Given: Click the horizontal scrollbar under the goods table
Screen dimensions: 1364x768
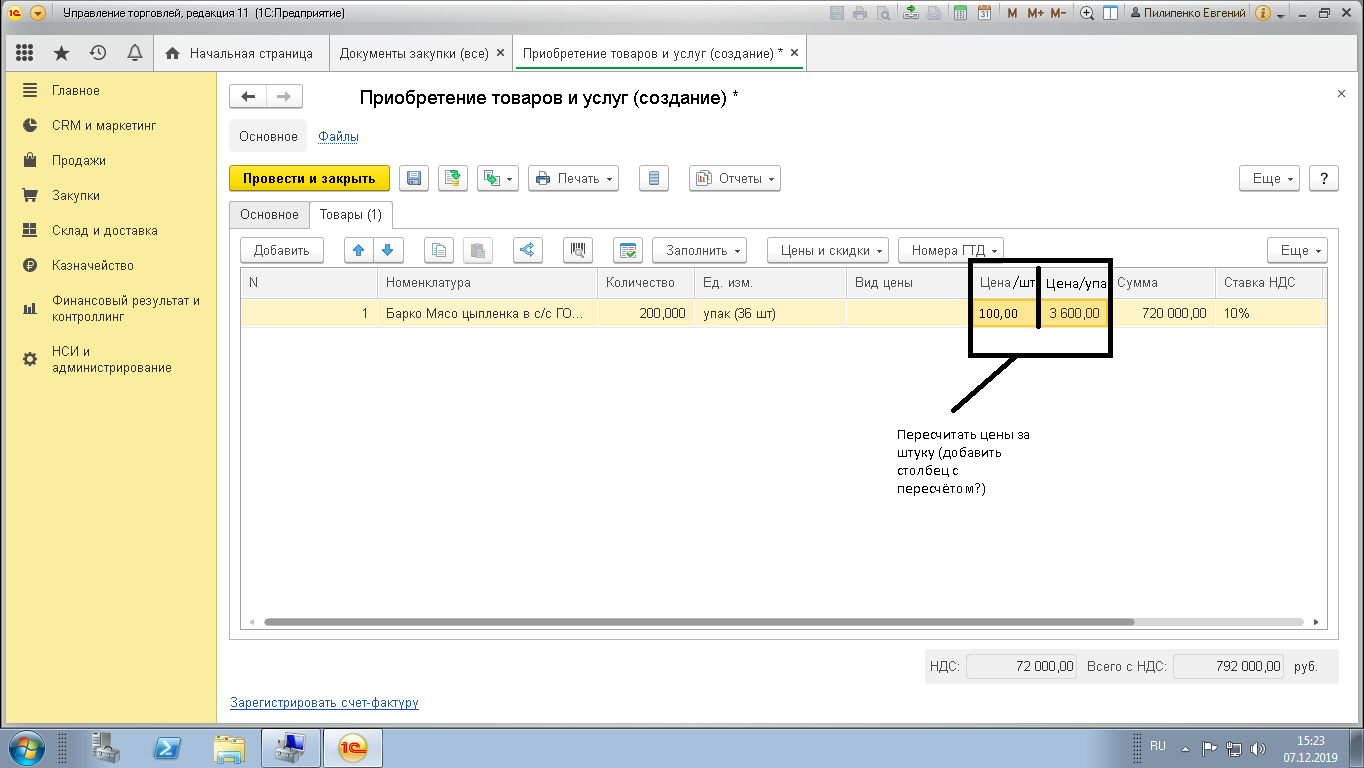Looking at the screenshot, I should (700, 621).
